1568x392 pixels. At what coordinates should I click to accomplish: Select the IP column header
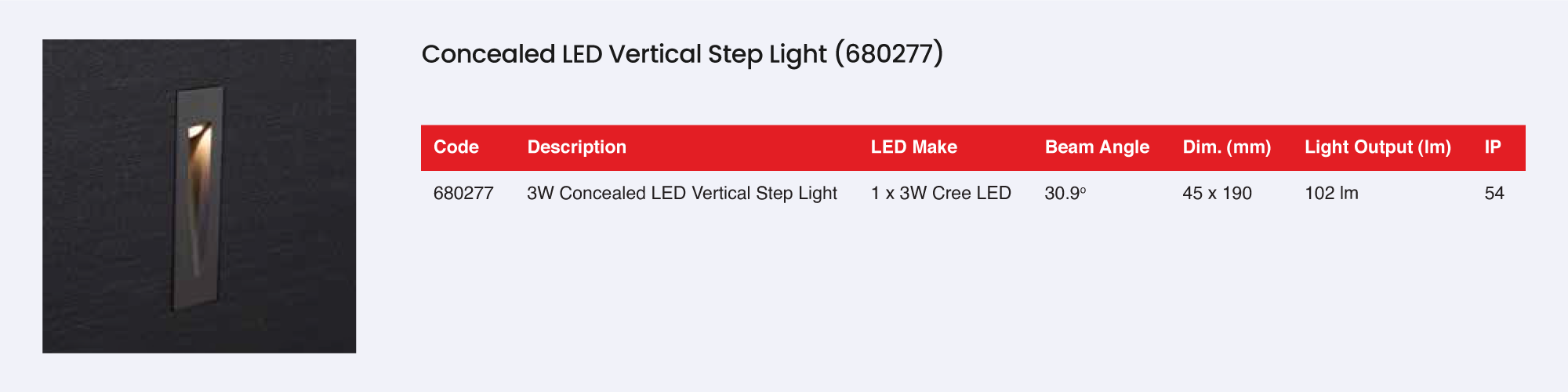pos(1493,147)
